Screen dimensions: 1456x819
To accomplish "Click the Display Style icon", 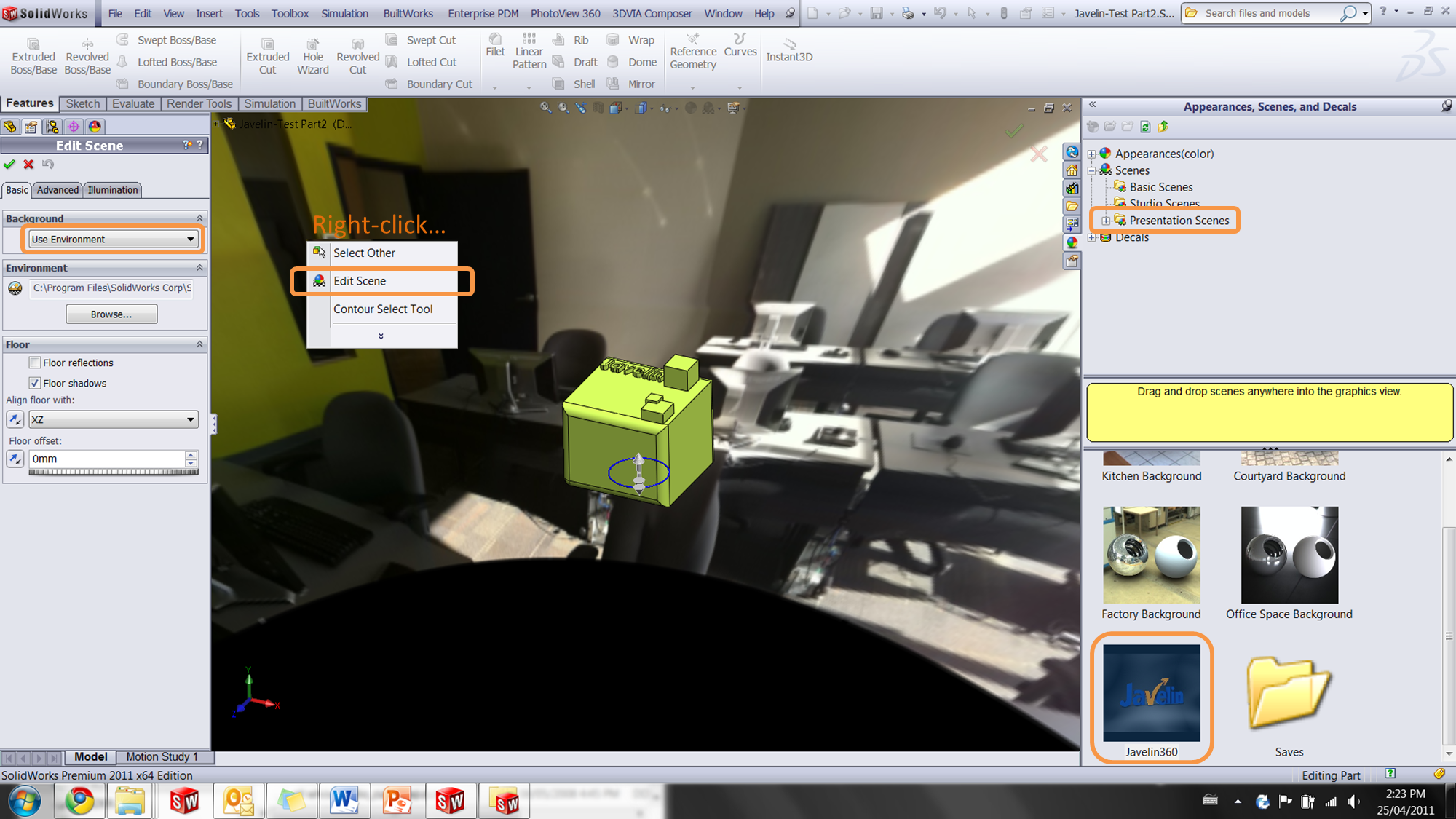I will point(641,108).
